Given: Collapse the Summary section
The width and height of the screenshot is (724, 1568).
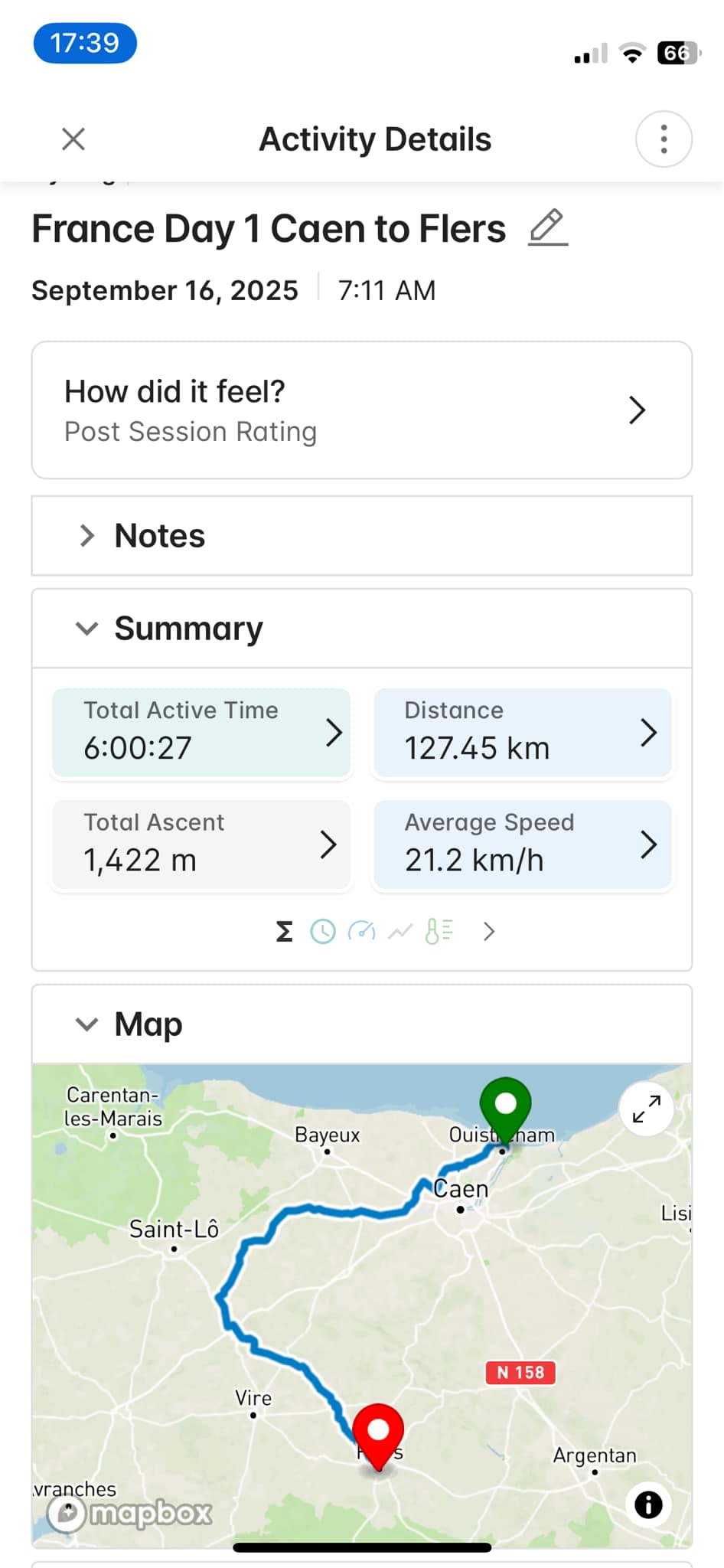Looking at the screenshot, I should coord(87,629).
